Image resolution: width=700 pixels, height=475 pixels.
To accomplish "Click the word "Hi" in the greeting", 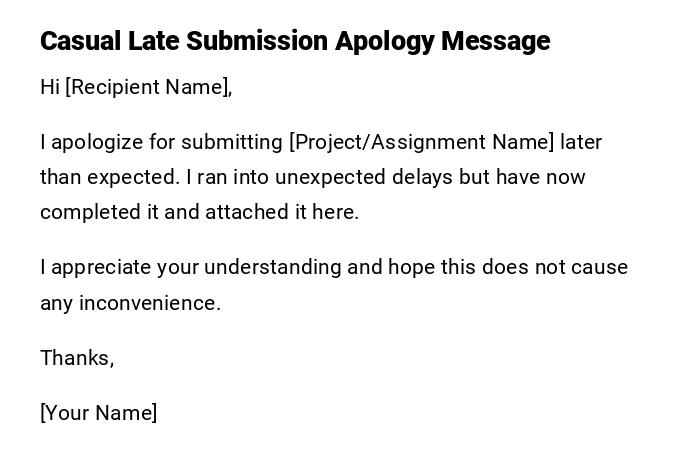I will (50, 87).
